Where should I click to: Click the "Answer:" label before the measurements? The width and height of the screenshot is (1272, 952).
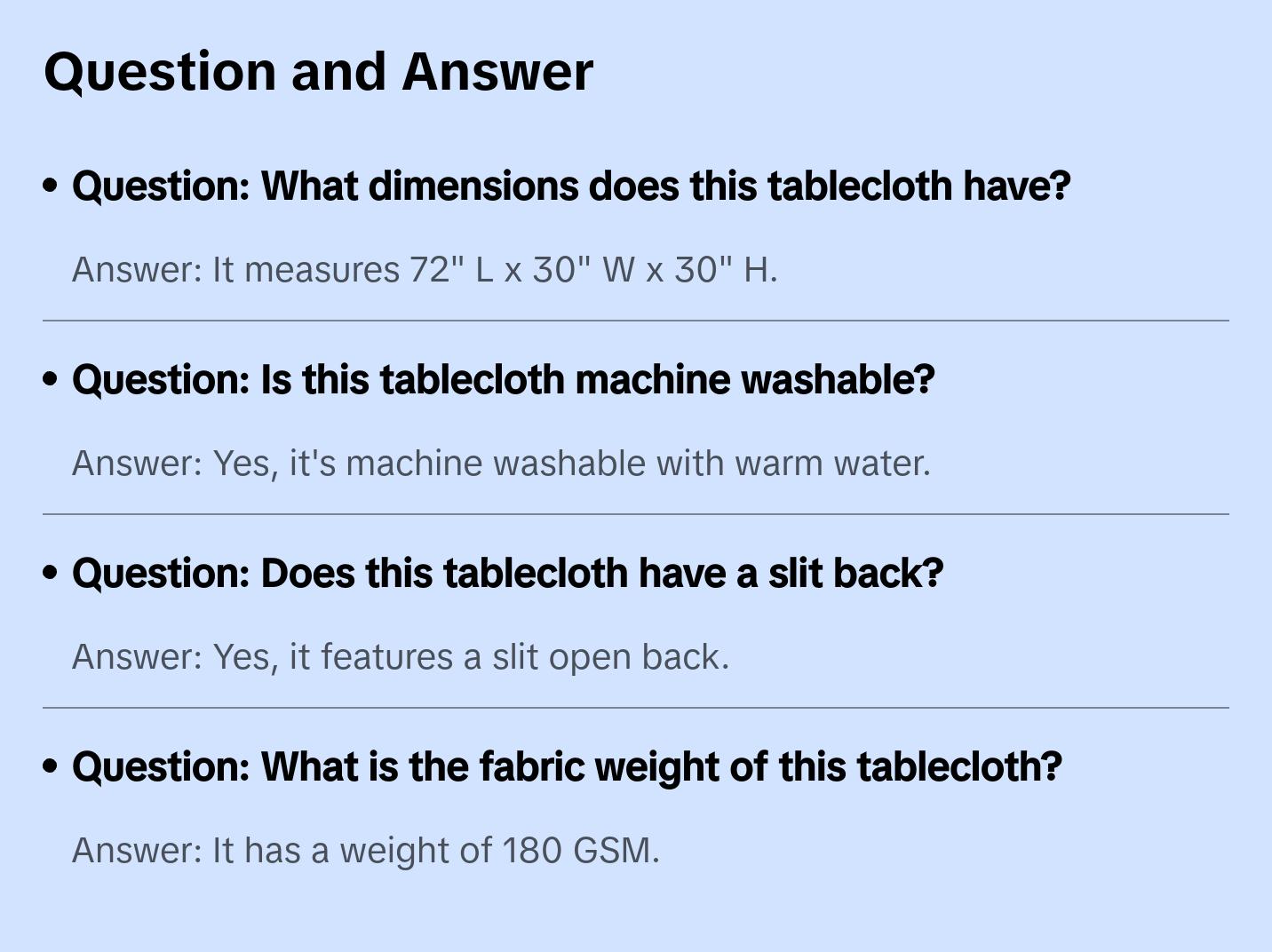(x=137, y=270)
